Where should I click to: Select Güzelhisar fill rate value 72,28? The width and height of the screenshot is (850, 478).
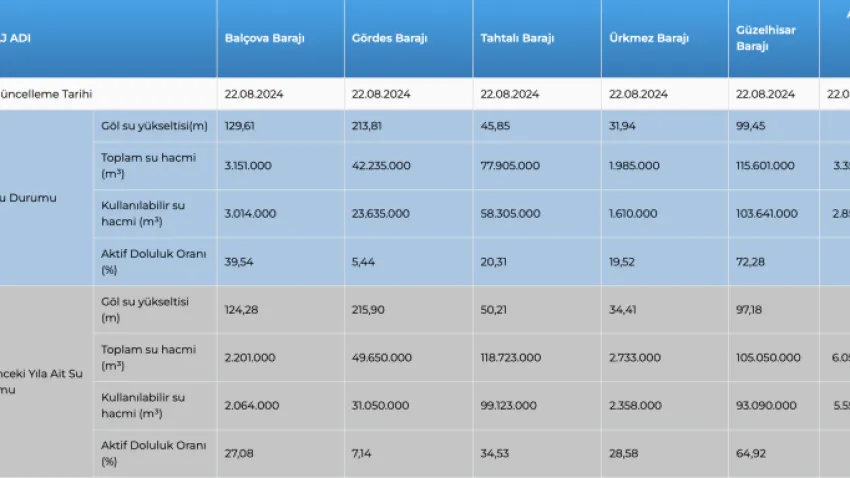(751, 261)
